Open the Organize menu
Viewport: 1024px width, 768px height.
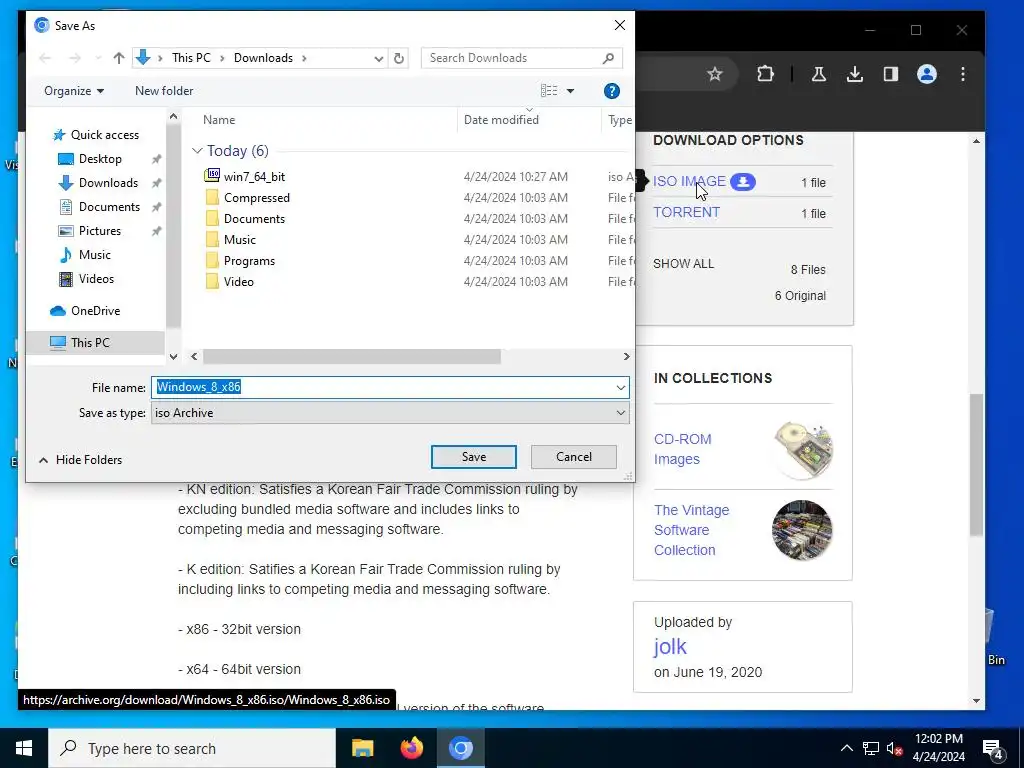(x=74, y=91)
